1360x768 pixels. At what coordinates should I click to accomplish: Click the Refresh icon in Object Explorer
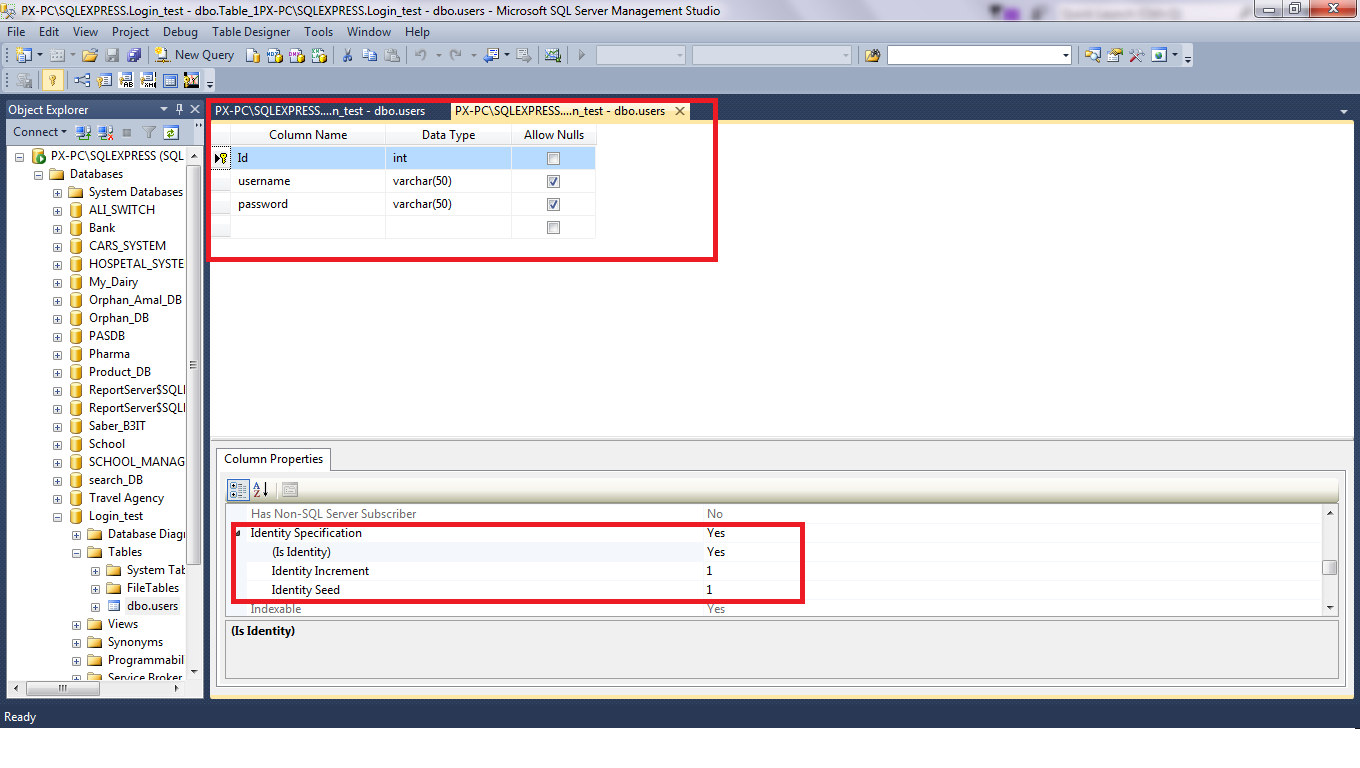[x=171, y=132]
